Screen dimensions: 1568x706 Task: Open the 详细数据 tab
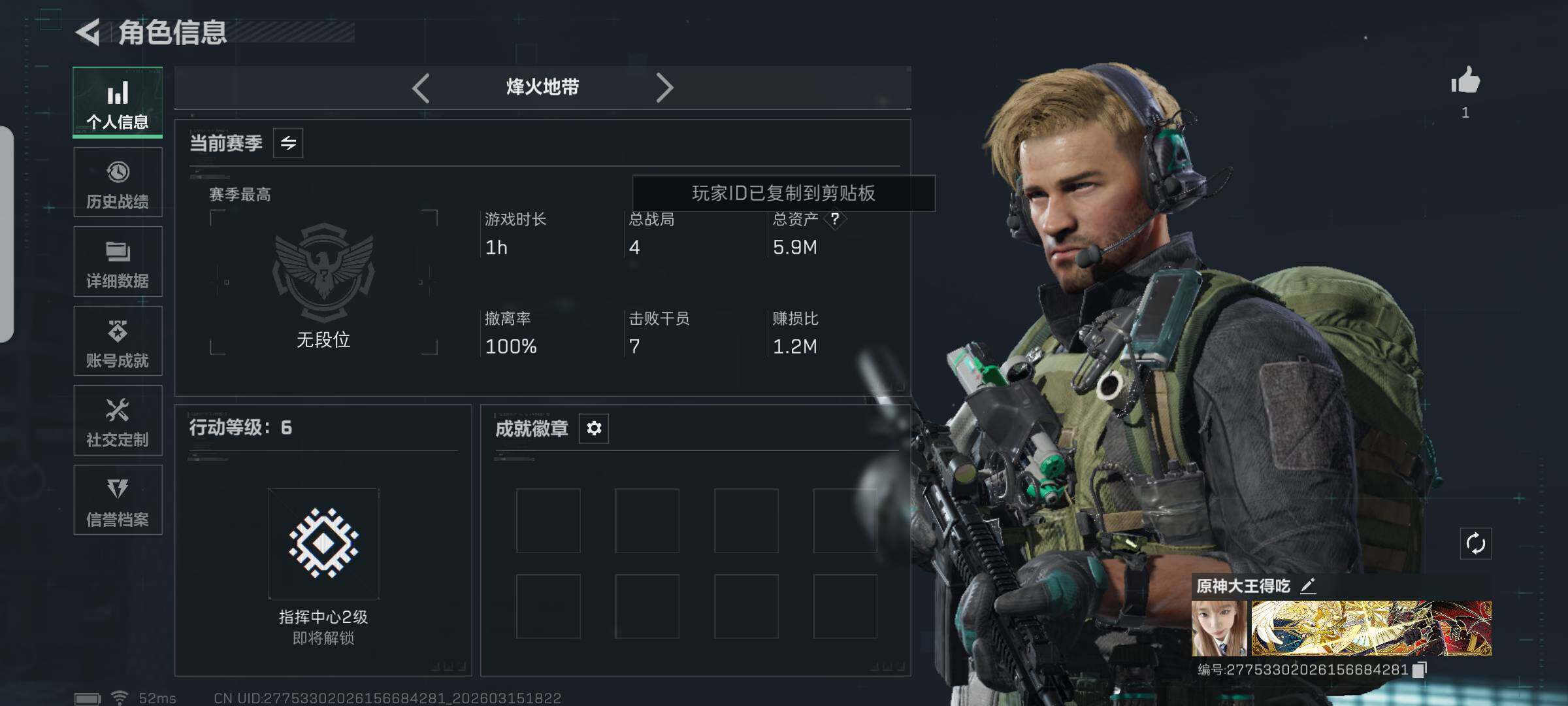click(x=118, y=261)
